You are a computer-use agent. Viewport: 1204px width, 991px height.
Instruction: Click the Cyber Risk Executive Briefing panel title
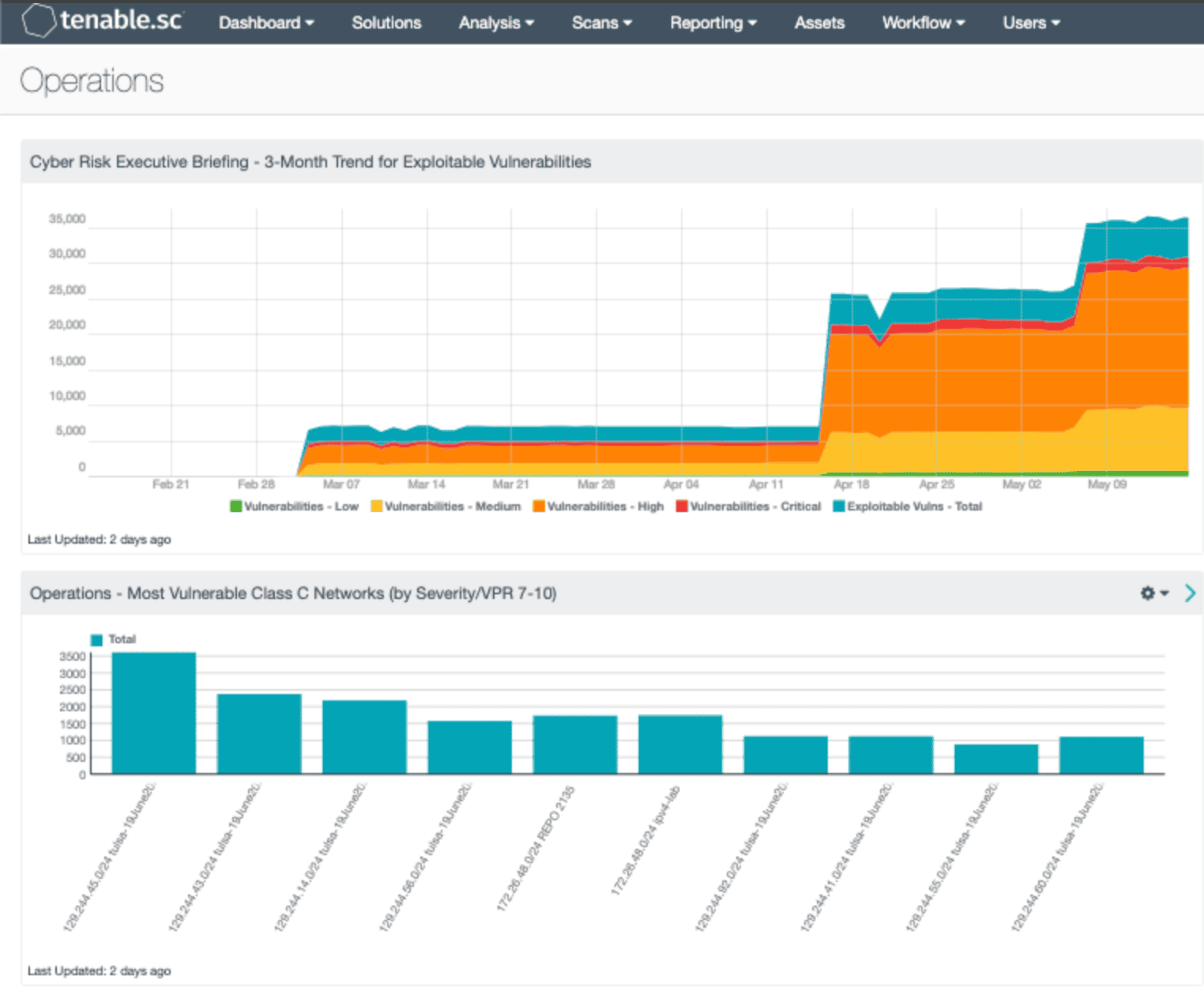point(310,162)
